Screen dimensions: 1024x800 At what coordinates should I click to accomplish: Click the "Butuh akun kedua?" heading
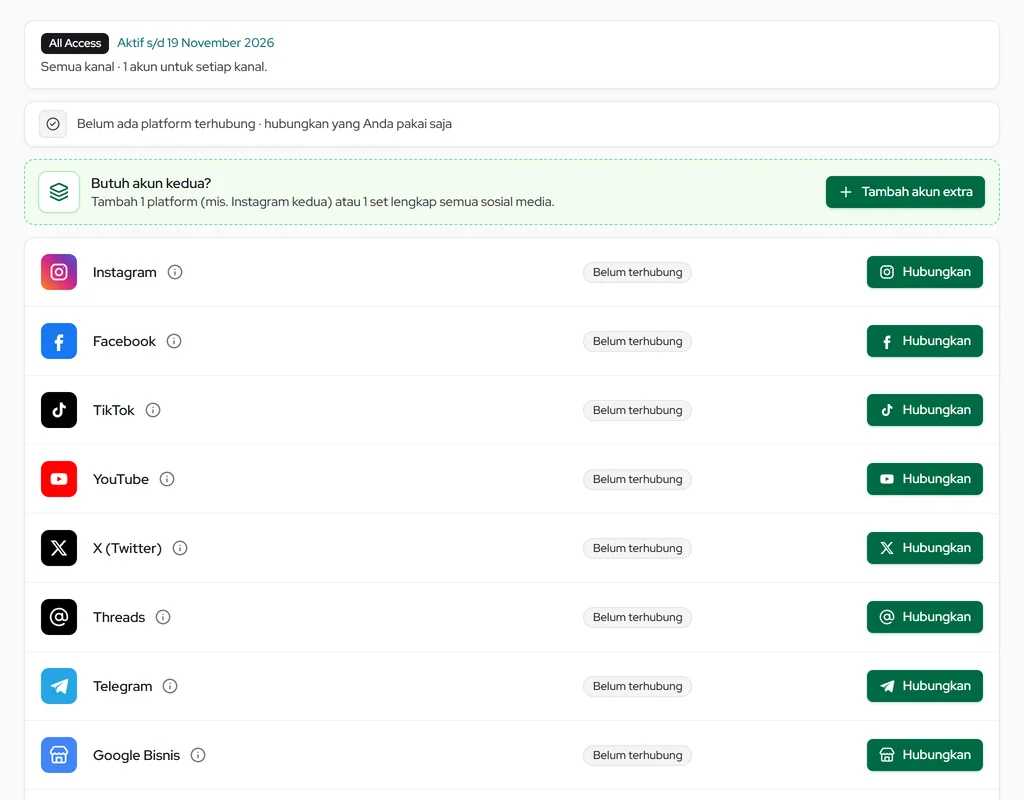click(x=151, y=184)
